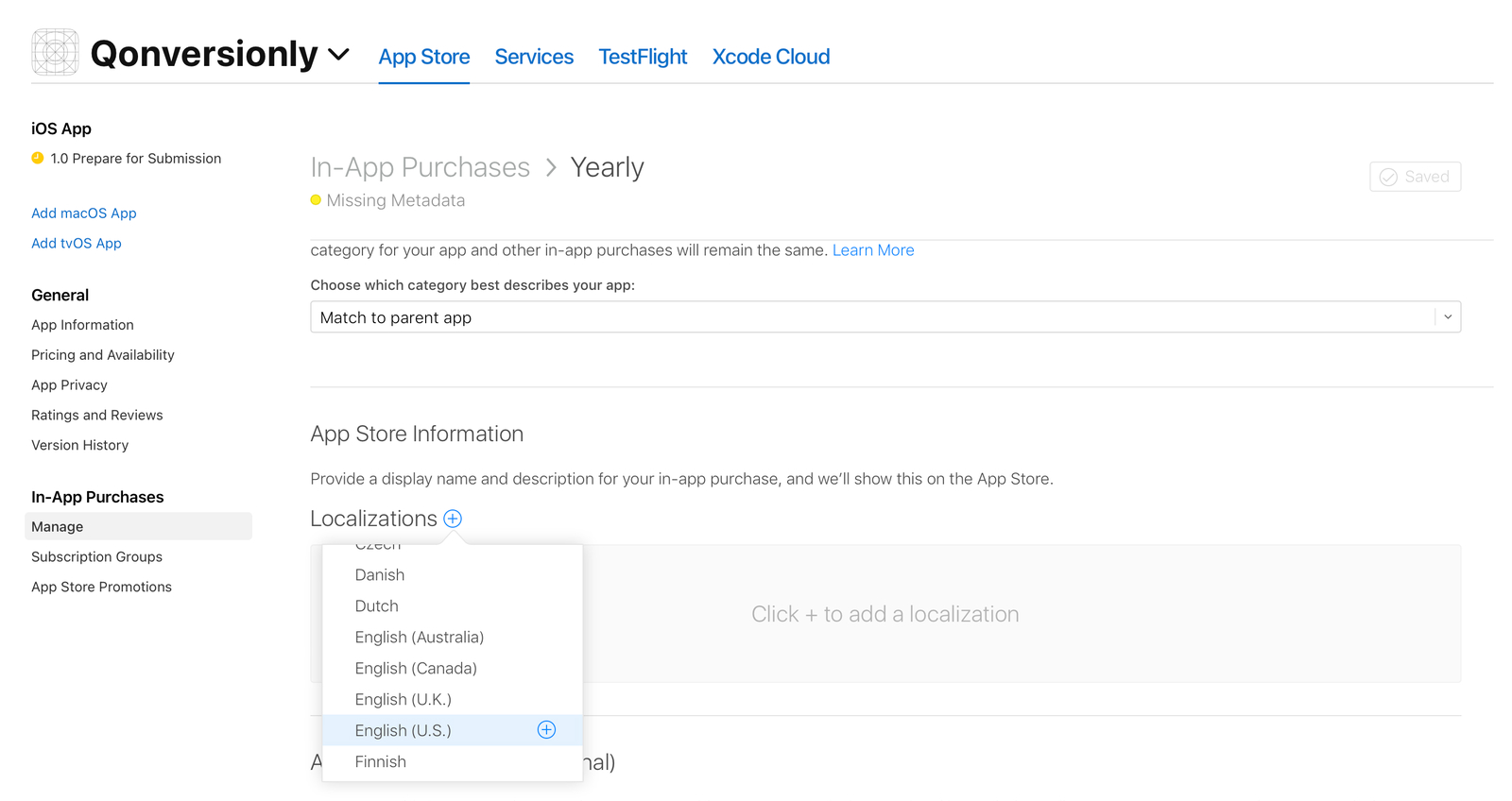This screenshot has height=801, width=1512.
Task: Switch to the Services tab
Action: [x=534, y=57]
